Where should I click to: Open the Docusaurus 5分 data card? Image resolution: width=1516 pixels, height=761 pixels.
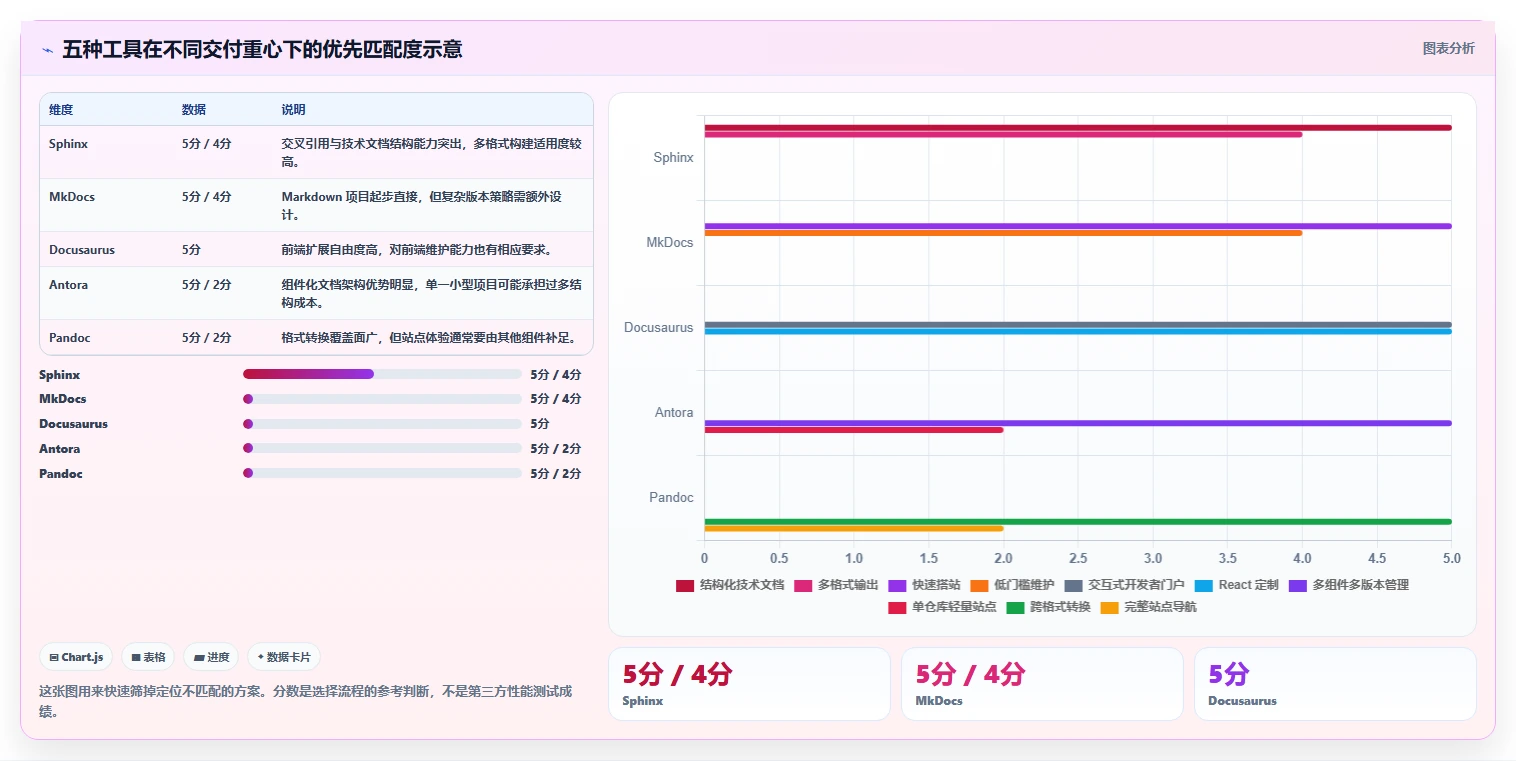(1335, 684)
